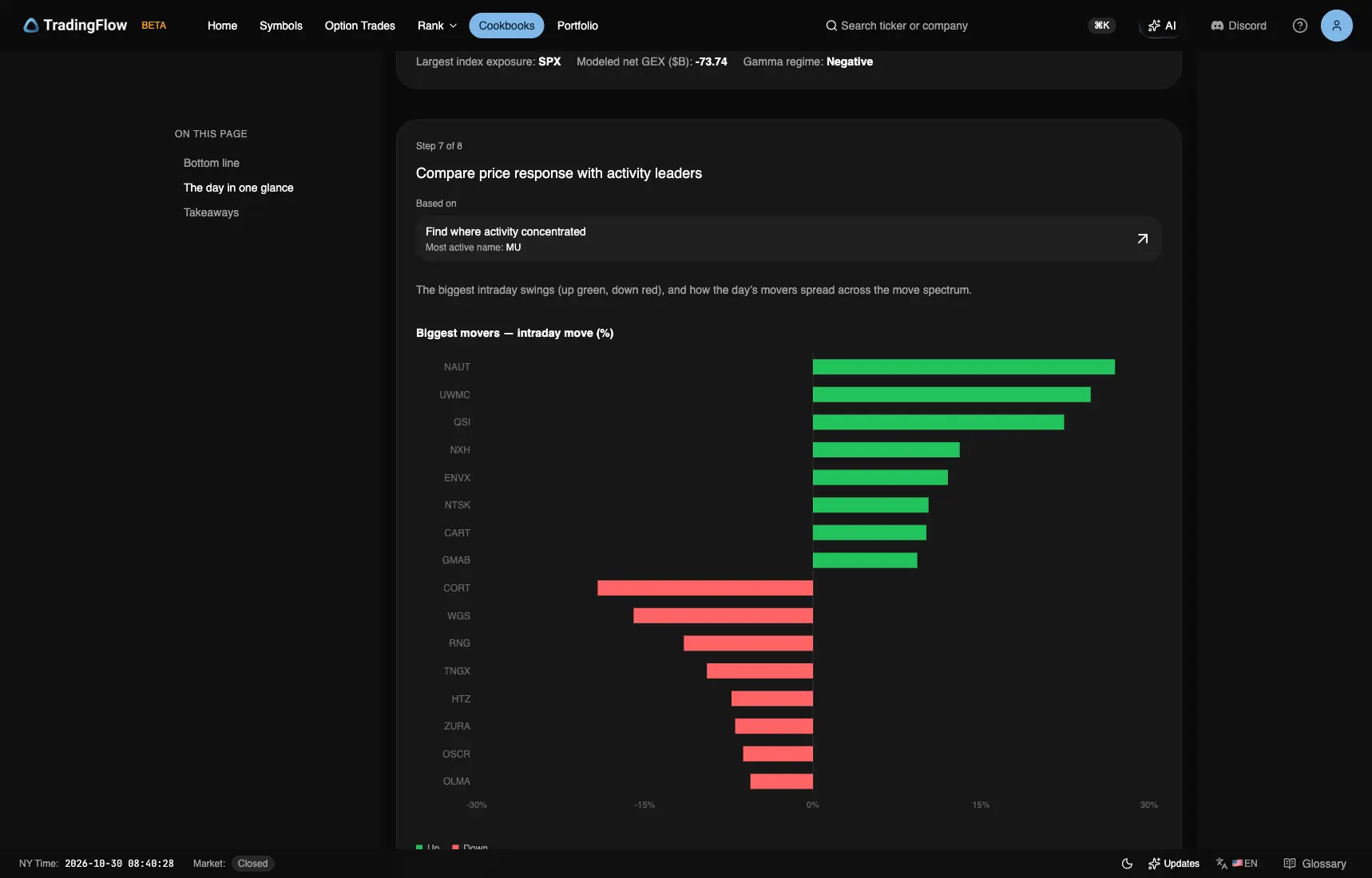
Task: Click the Modeled net GEX -73.74 value
Action: (x=712, y=61)
